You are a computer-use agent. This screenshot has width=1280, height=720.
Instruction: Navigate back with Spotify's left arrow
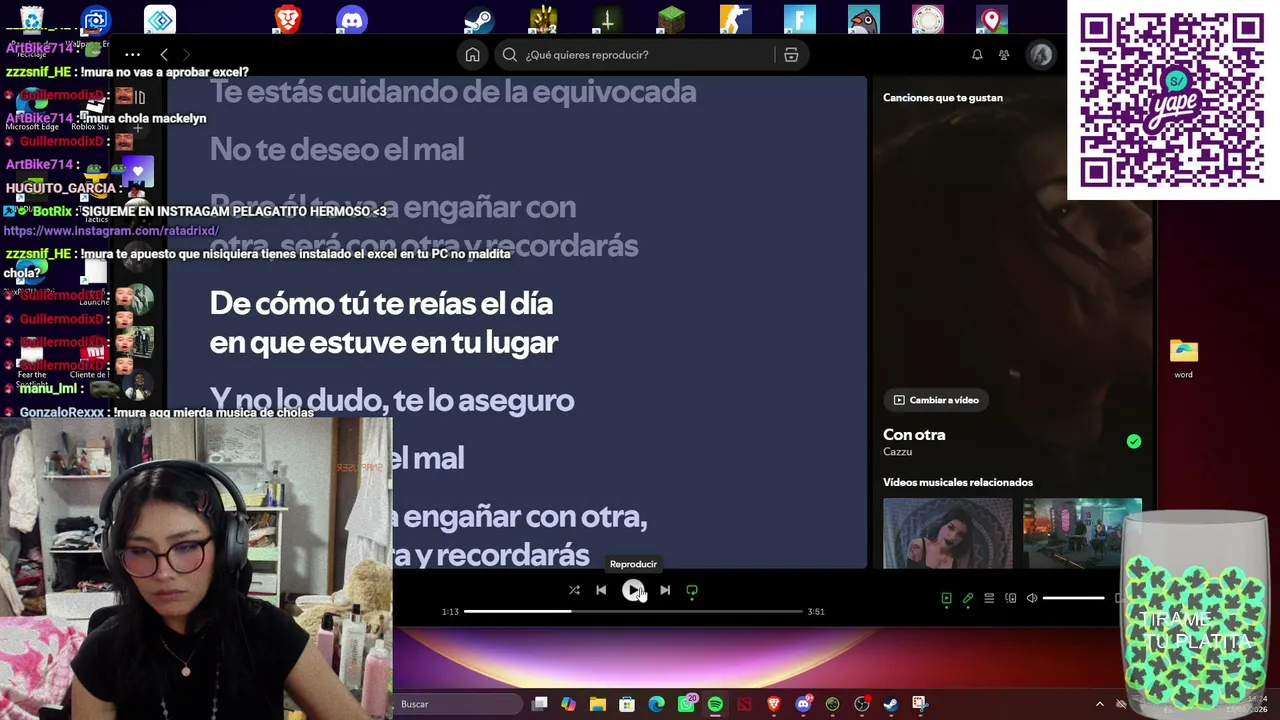tap(164, 55)
